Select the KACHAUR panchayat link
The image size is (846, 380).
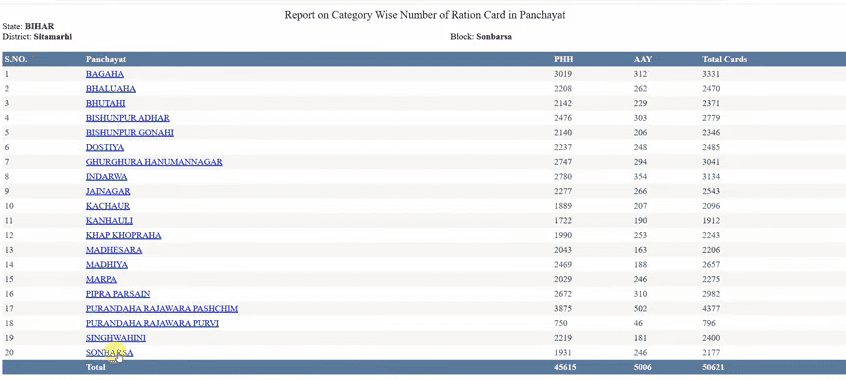click(x=107, y=206)
